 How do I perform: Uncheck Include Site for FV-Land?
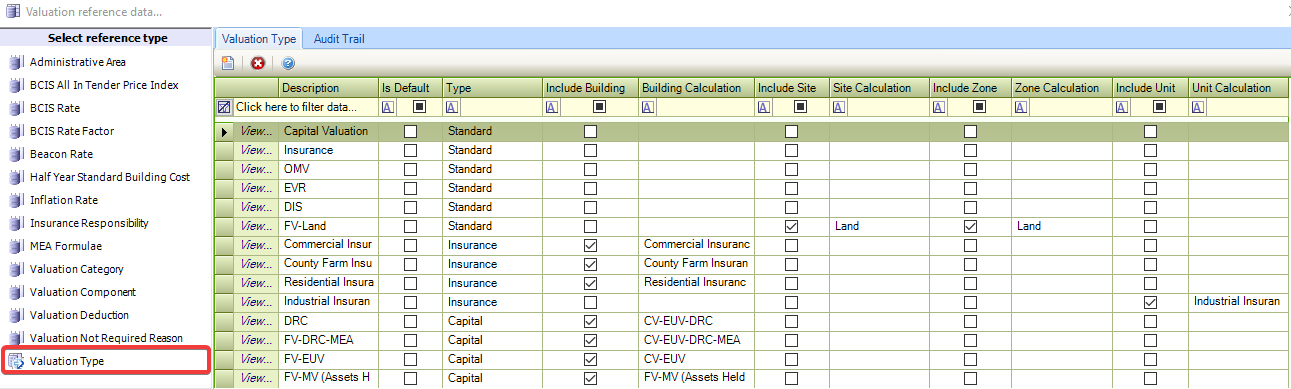792,226
